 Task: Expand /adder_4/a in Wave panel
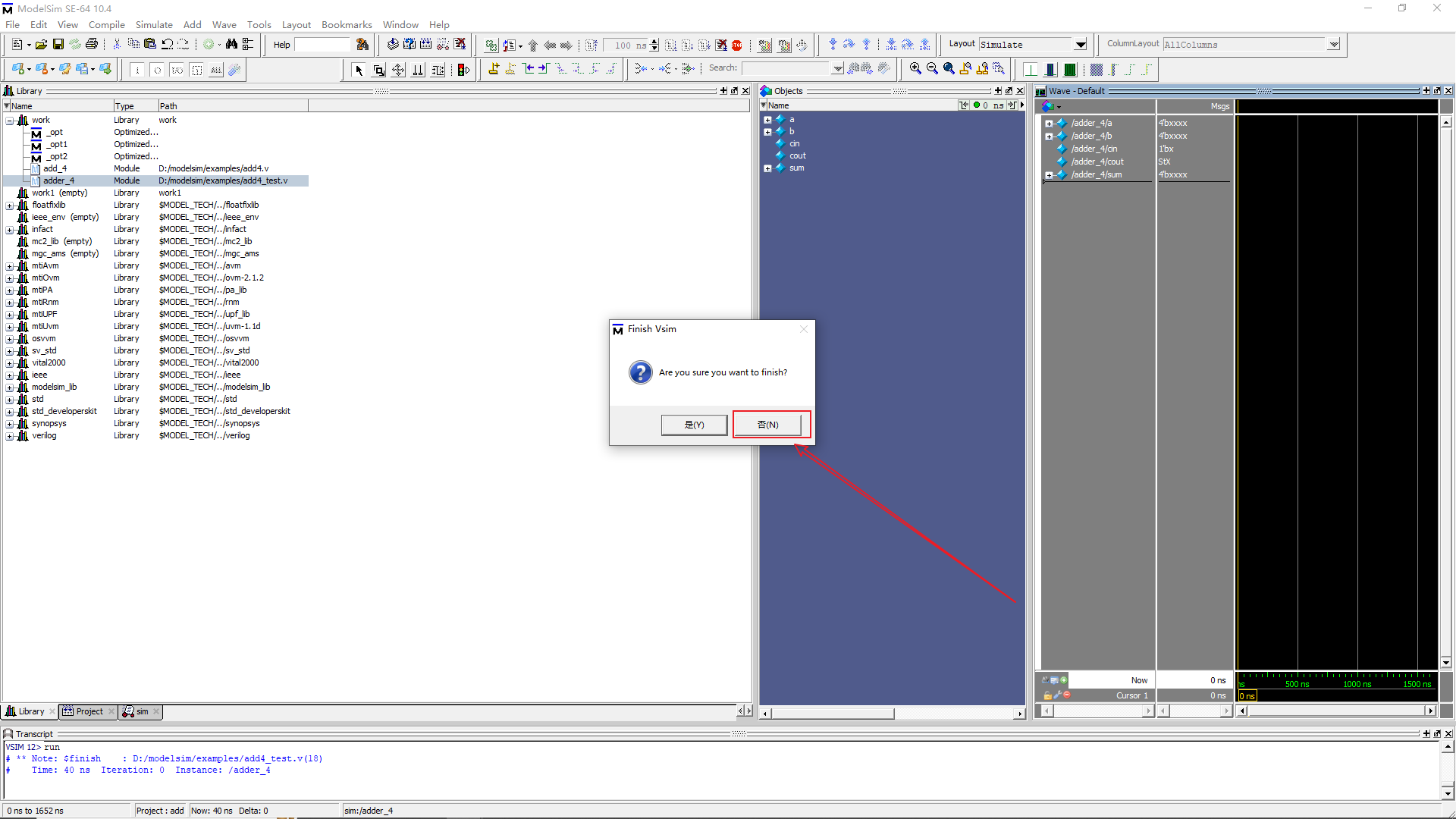click(1049, 124)
